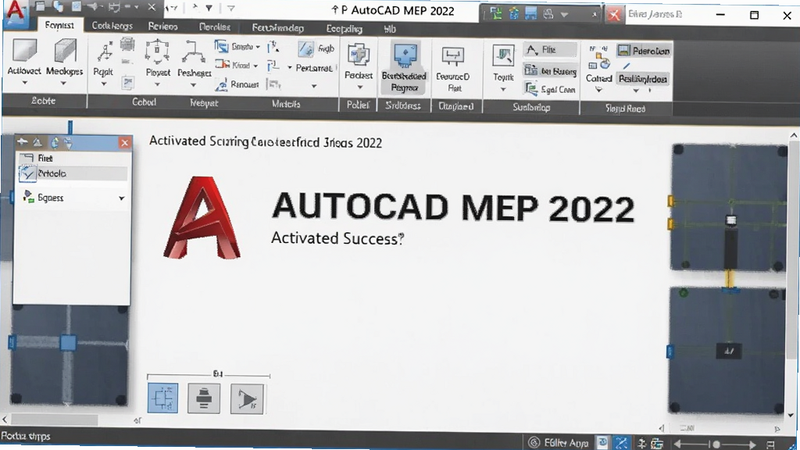Screen dimensions: 800x450
Task: Click the refresh icon in floating panel header
Action: point(55,143)
